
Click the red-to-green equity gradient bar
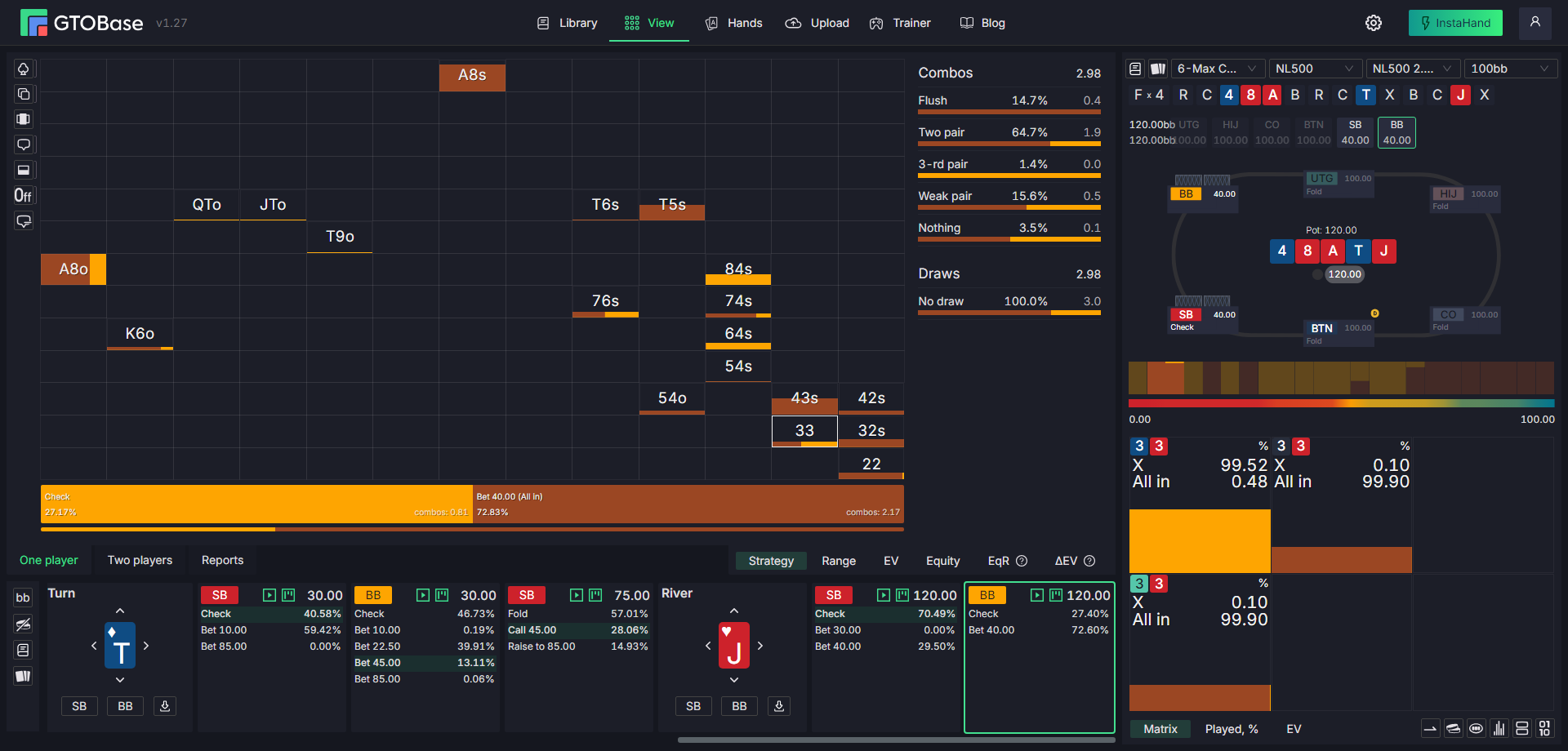[x=1341, y=403]
